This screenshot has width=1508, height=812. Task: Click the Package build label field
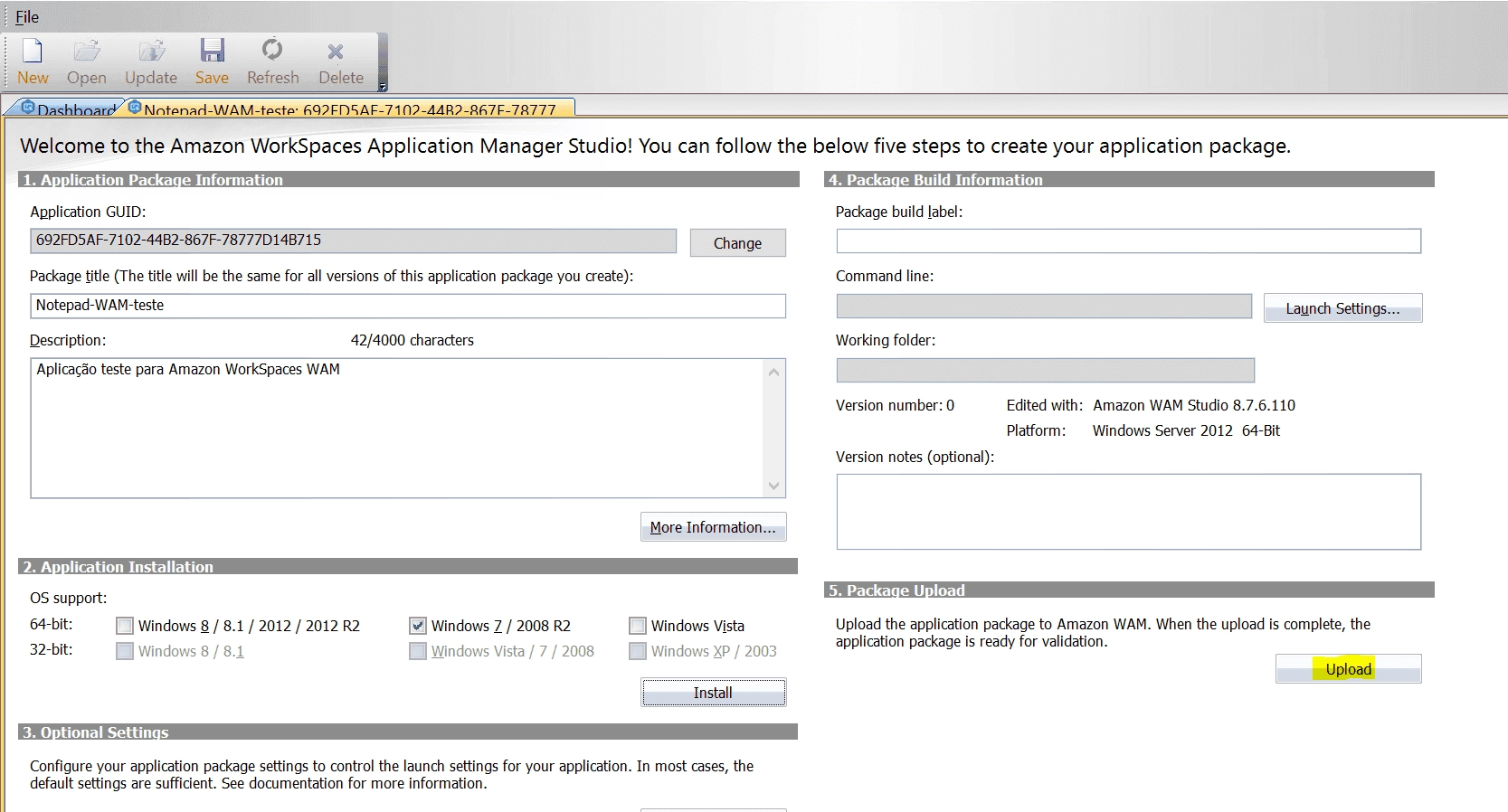point(1129,241)
